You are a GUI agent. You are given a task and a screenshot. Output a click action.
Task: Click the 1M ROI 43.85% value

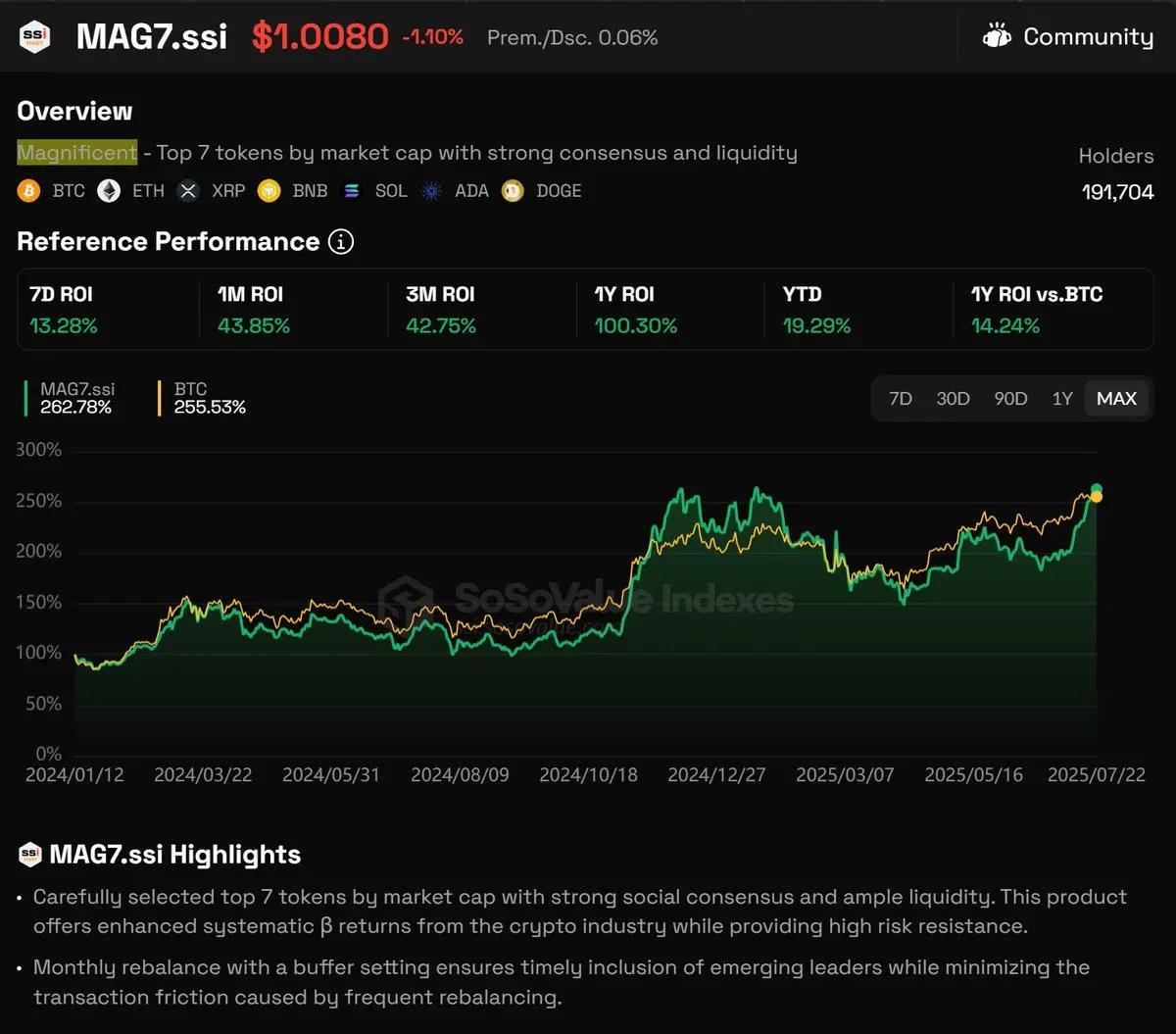[x=254, y=325]
